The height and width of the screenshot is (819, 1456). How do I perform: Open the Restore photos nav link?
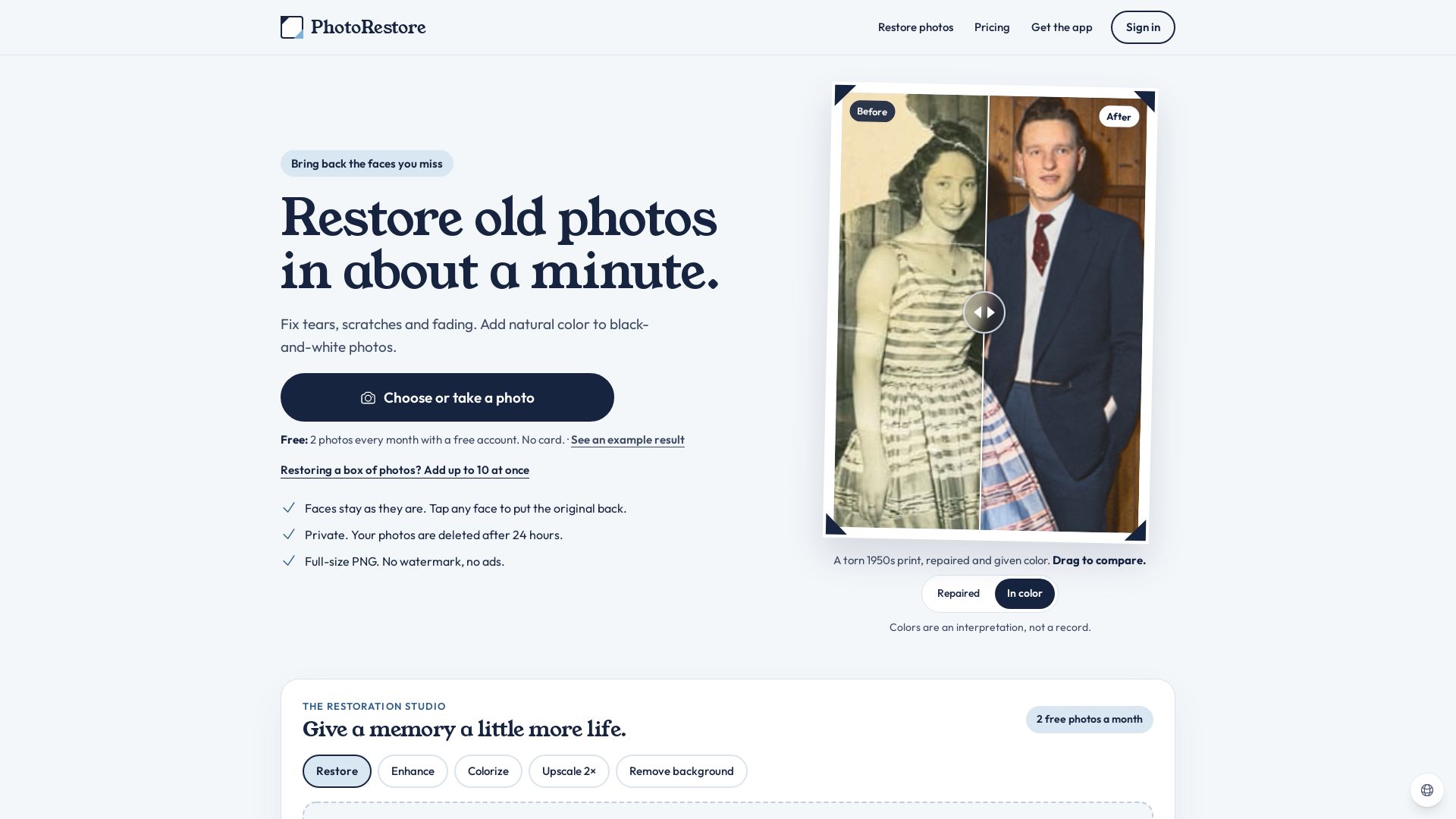[x=915, y=27]
